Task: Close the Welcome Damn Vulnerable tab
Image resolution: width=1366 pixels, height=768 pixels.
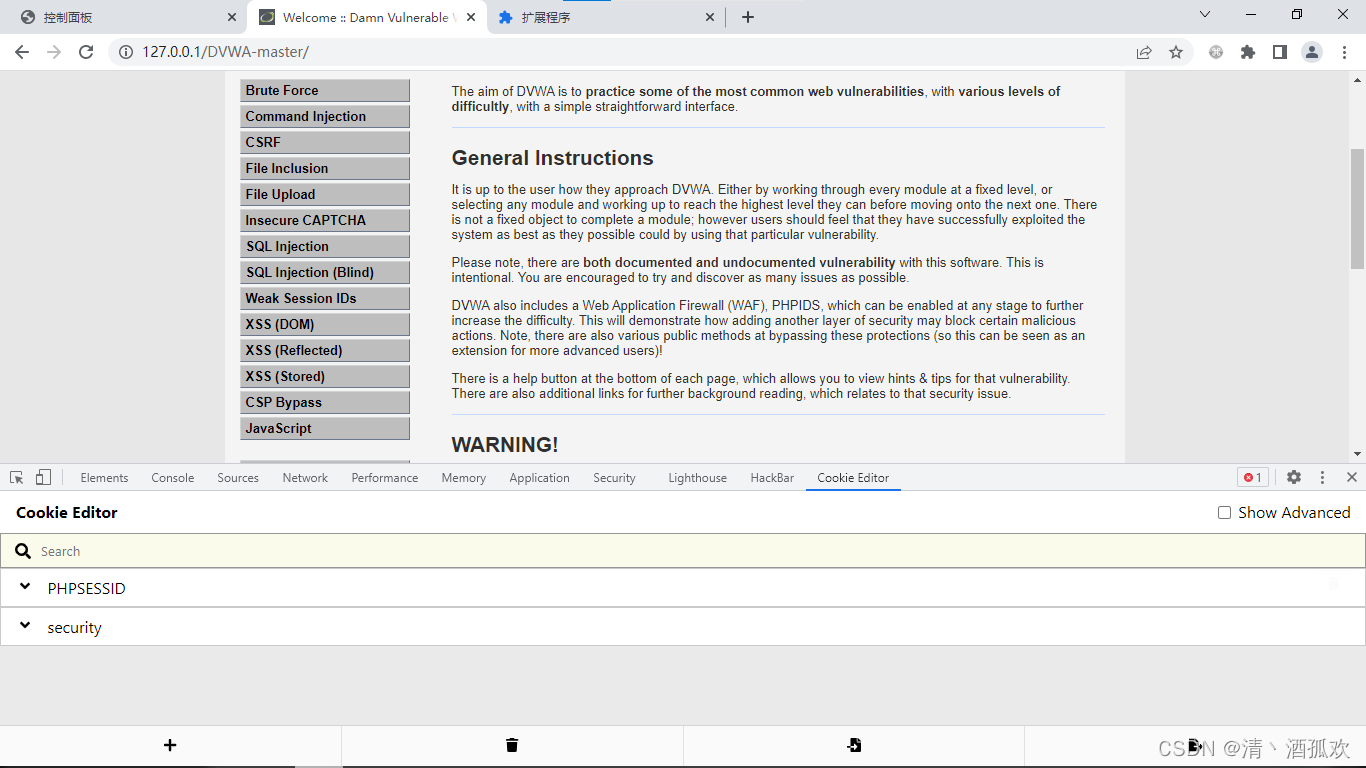Action: pos(471,17)
